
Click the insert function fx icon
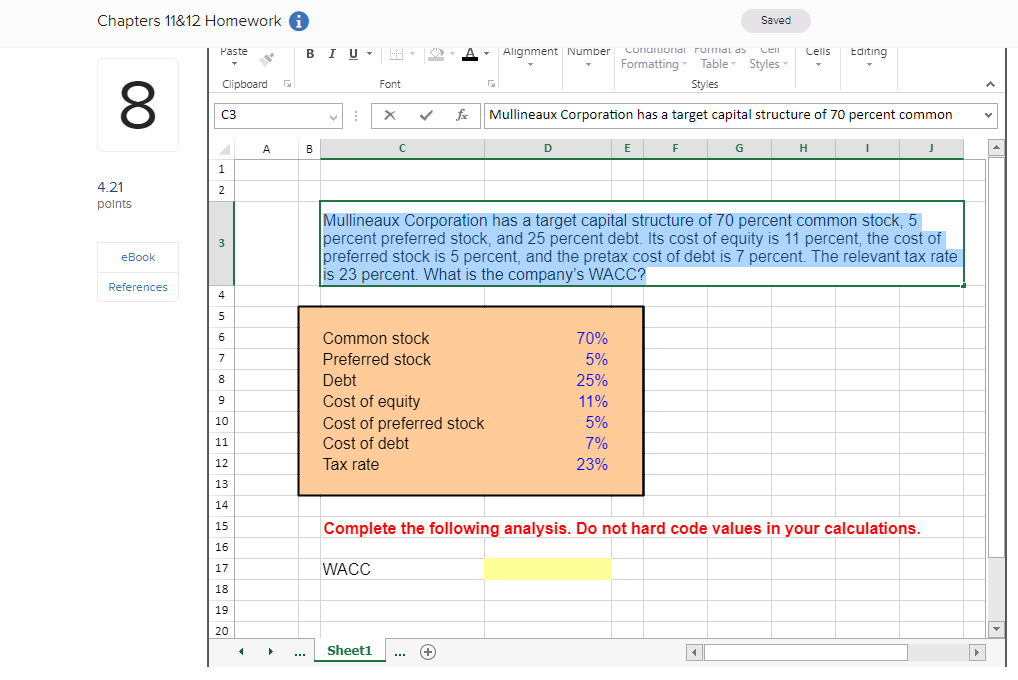(x=462, y=116)
